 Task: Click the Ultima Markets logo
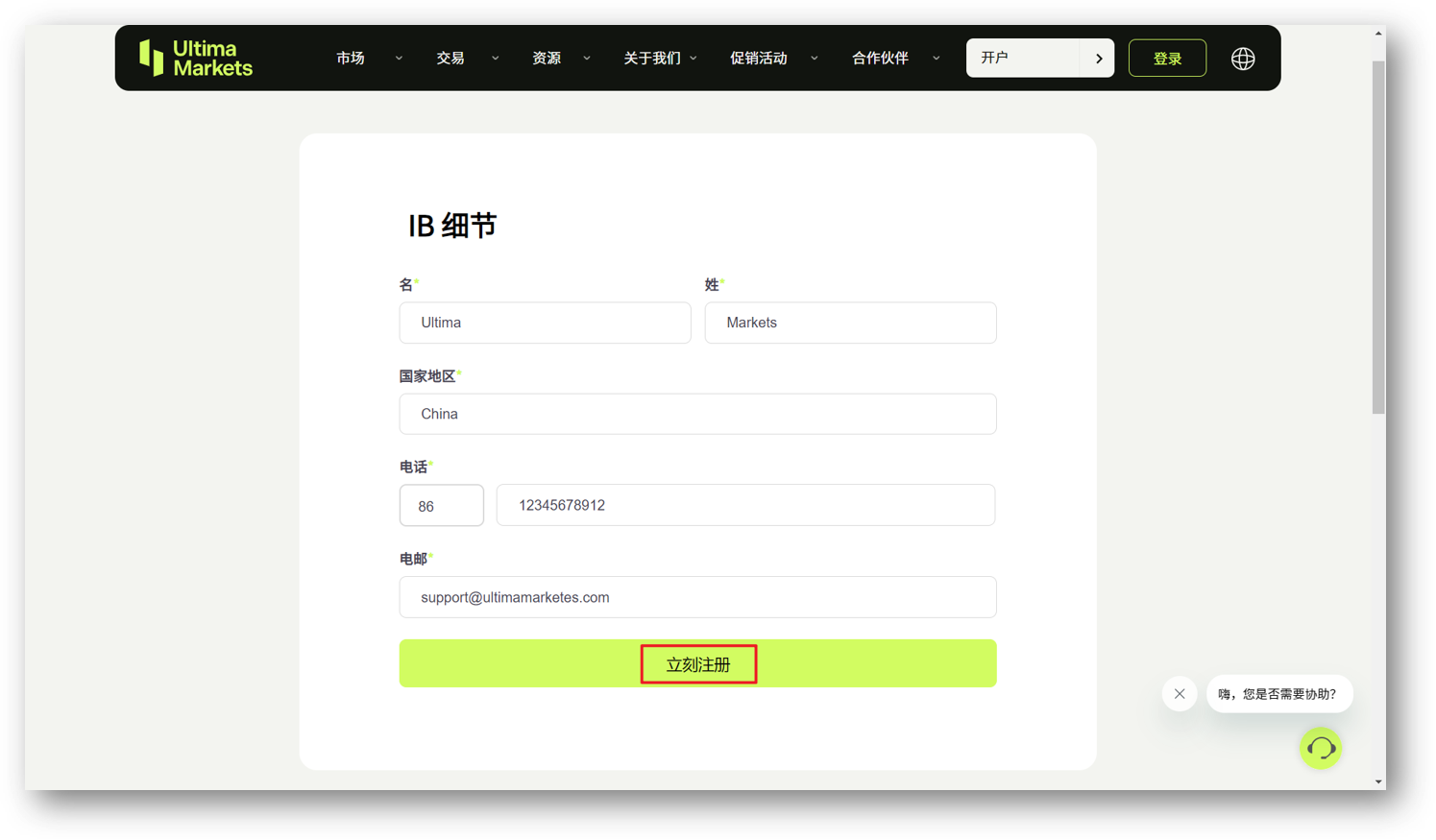(196, 58)
